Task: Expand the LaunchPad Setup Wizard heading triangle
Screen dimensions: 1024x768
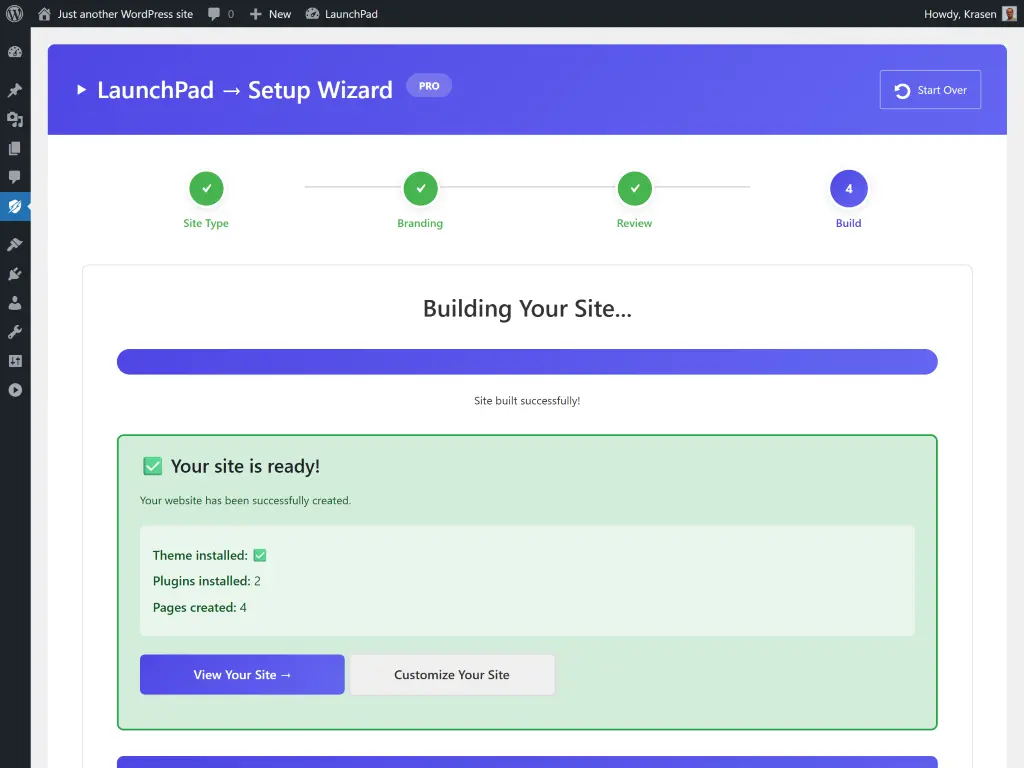Action: point(81,89)
